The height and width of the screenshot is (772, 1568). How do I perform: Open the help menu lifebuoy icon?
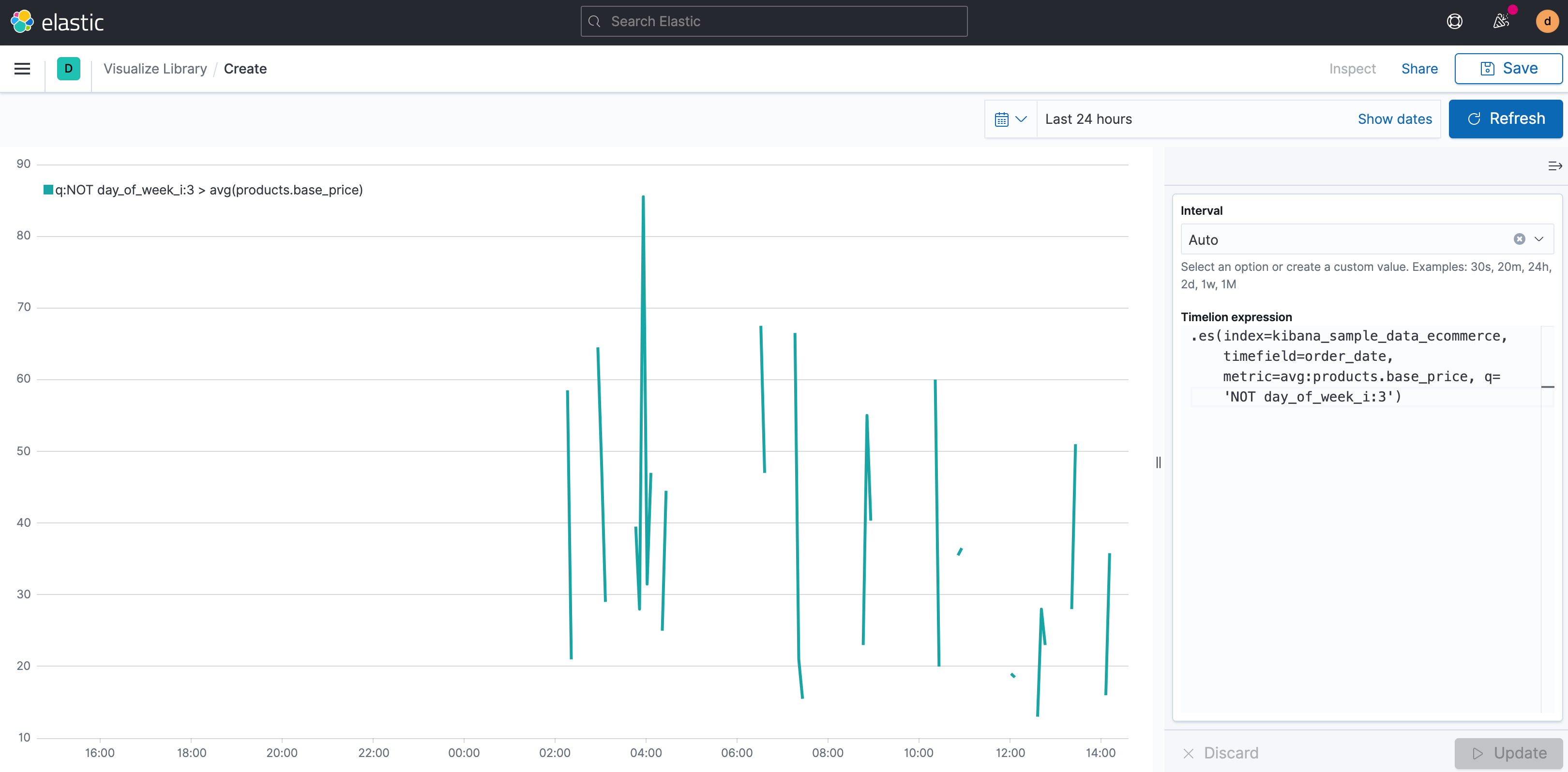pyautogui.click(x=1454, y=22)
